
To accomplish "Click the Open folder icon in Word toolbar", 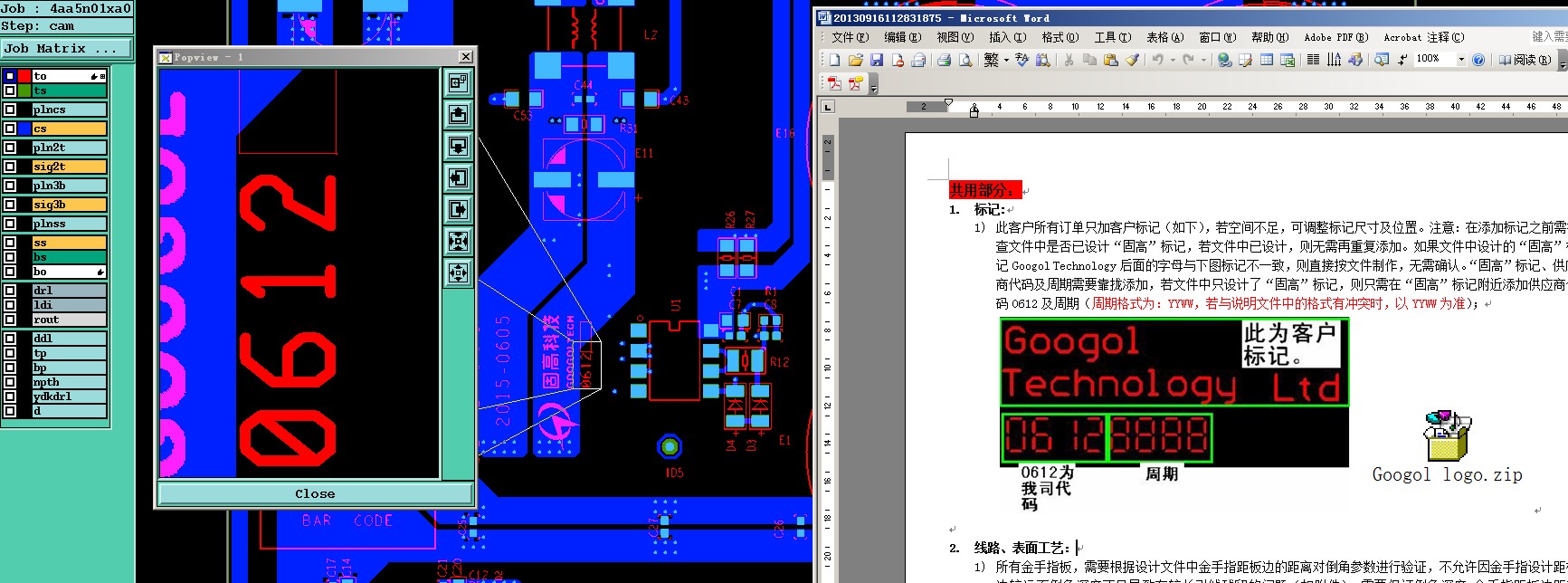I will (855, 60).
